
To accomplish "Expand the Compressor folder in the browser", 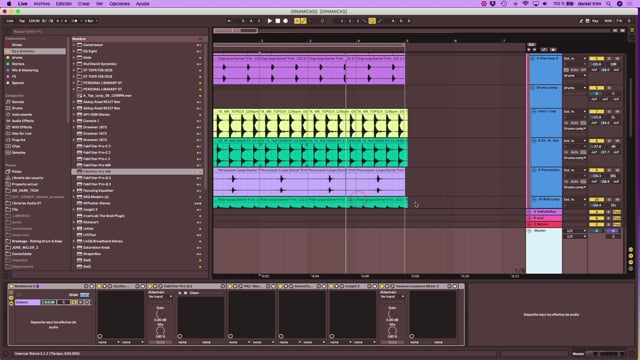I will pyautogui.click(x=74, y=45).
